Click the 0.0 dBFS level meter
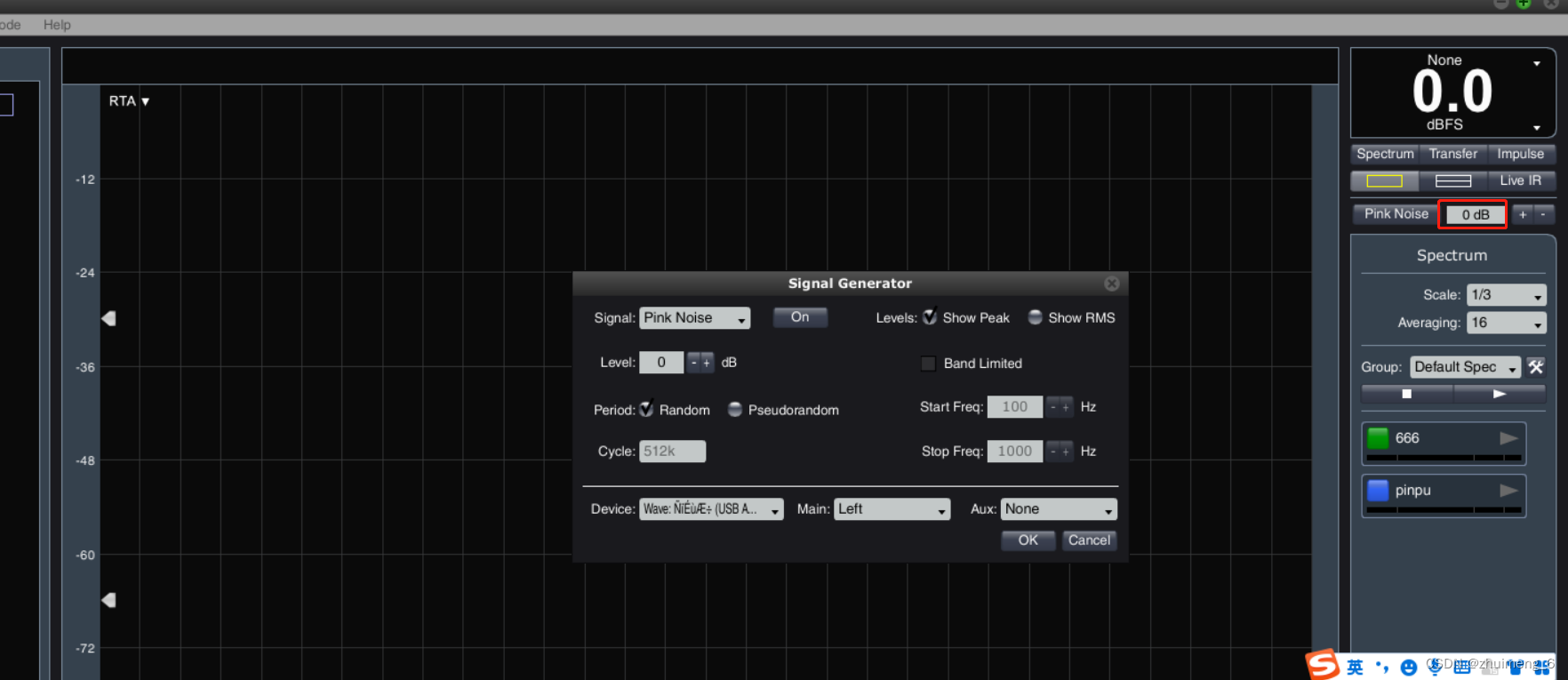This screenshot has height=680, width=1568. [x=1452, y=92]
